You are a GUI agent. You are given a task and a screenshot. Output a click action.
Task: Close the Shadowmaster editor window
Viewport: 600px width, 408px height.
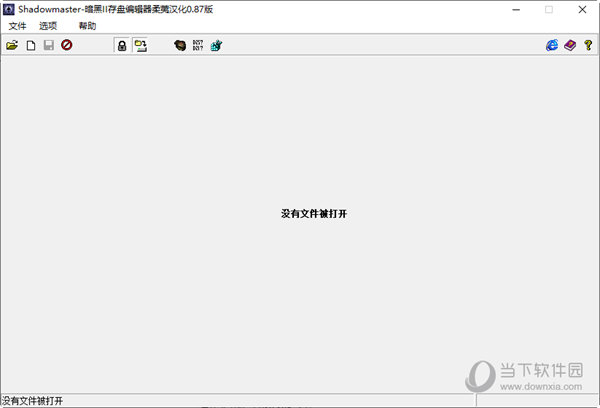pyautogui.click(x=581, y=9)
